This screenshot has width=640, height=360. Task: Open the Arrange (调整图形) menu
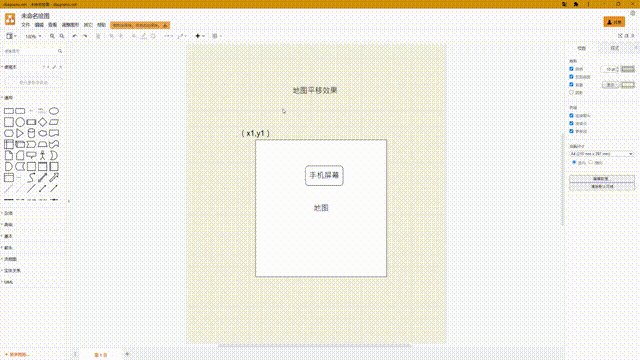tap(70, 25)
